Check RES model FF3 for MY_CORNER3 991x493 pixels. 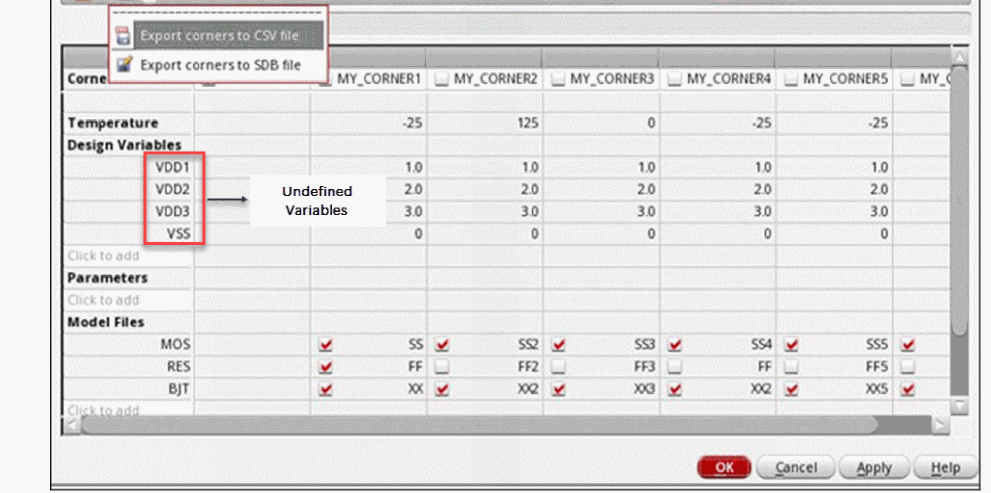point(559,367)
